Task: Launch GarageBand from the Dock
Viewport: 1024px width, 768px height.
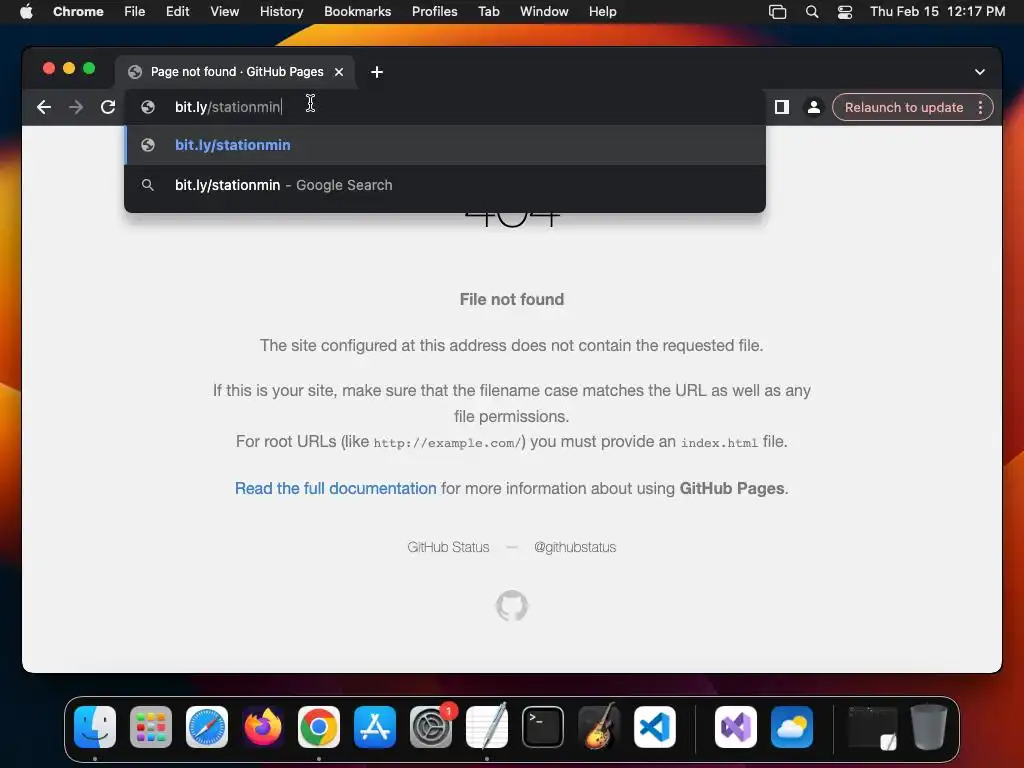Action: [599, 727]
